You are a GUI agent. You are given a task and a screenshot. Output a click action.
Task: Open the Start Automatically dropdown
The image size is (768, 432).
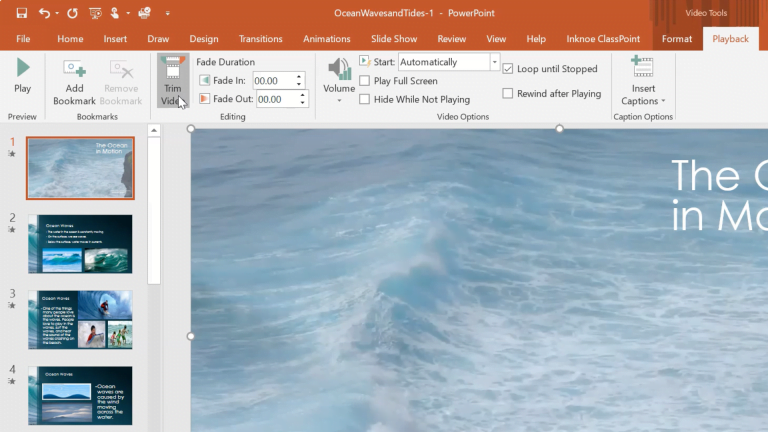click(495, 62)
